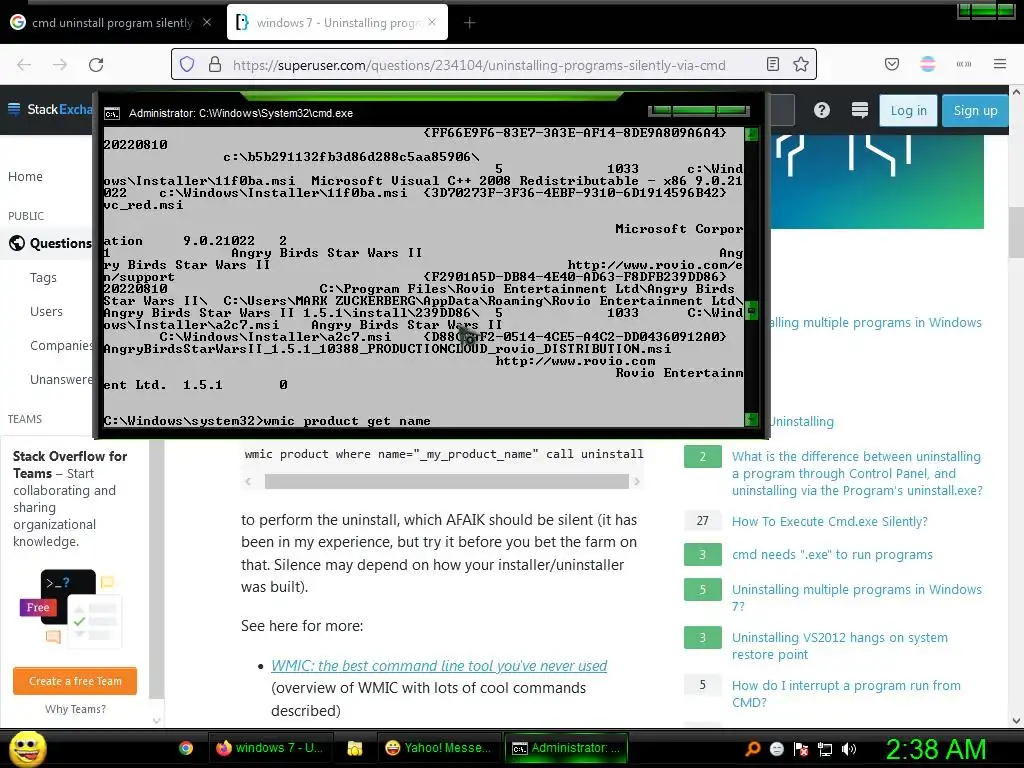Open the Stack Exchange help icon
The image size is (1024, 768).
(x=822, y=110)
